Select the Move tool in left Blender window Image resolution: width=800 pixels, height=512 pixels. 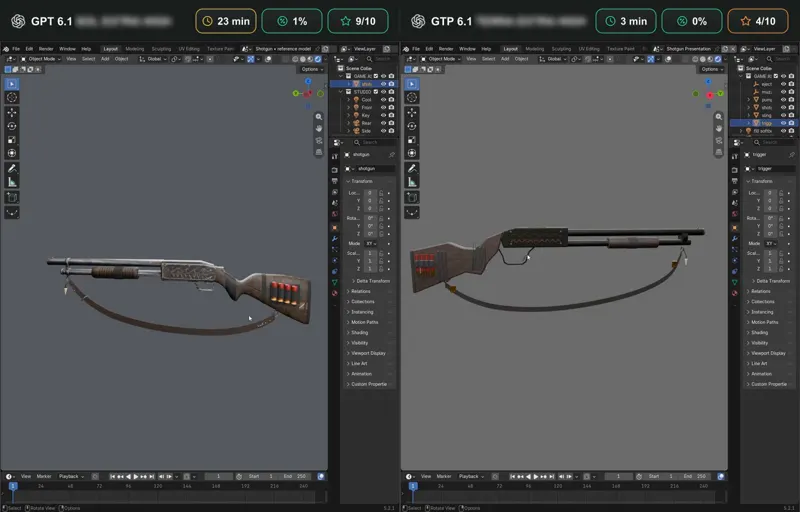(12, 112)
